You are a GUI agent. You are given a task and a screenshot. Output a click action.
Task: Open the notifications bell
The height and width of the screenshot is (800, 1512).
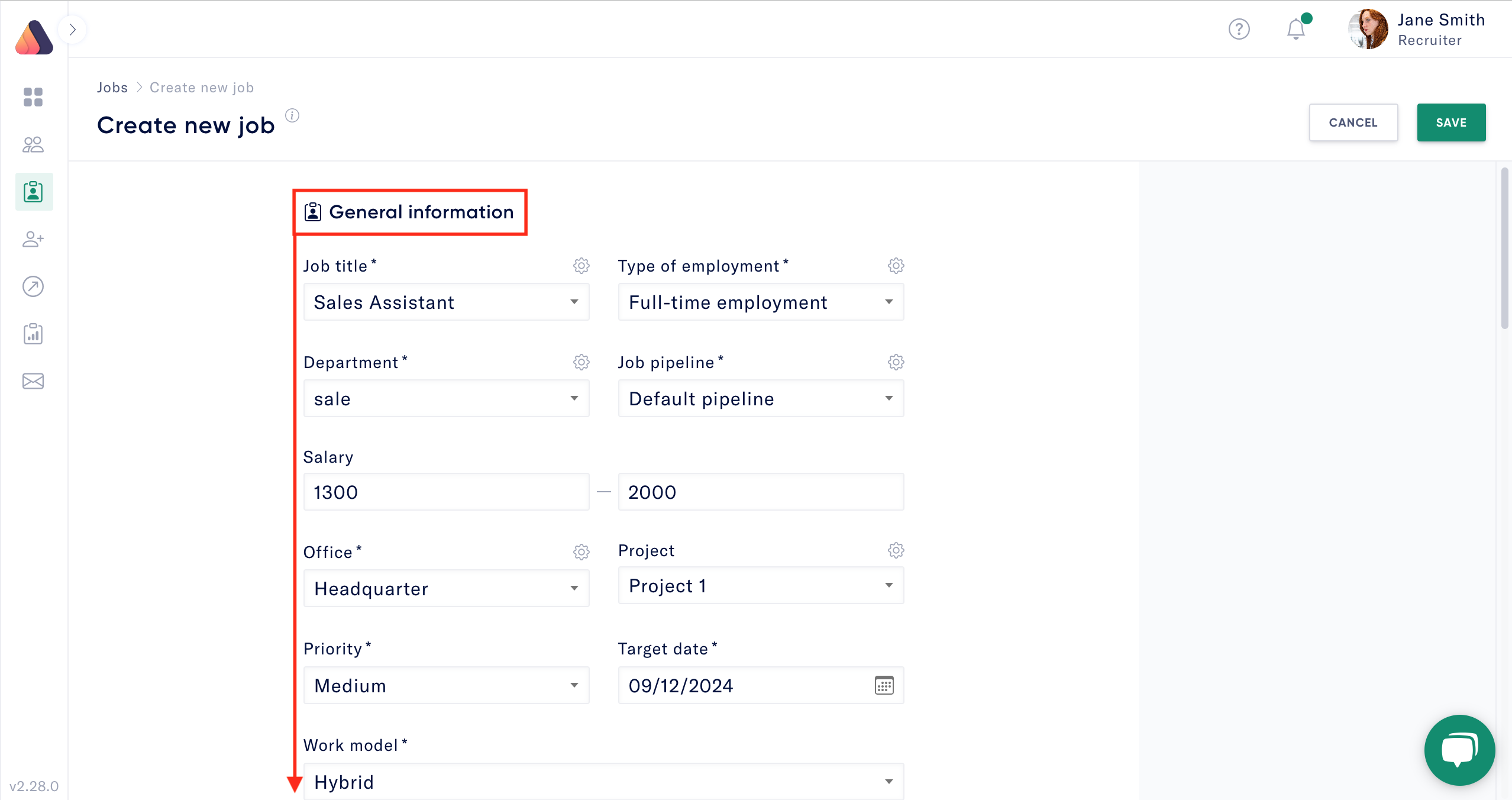coord(1295,29)
